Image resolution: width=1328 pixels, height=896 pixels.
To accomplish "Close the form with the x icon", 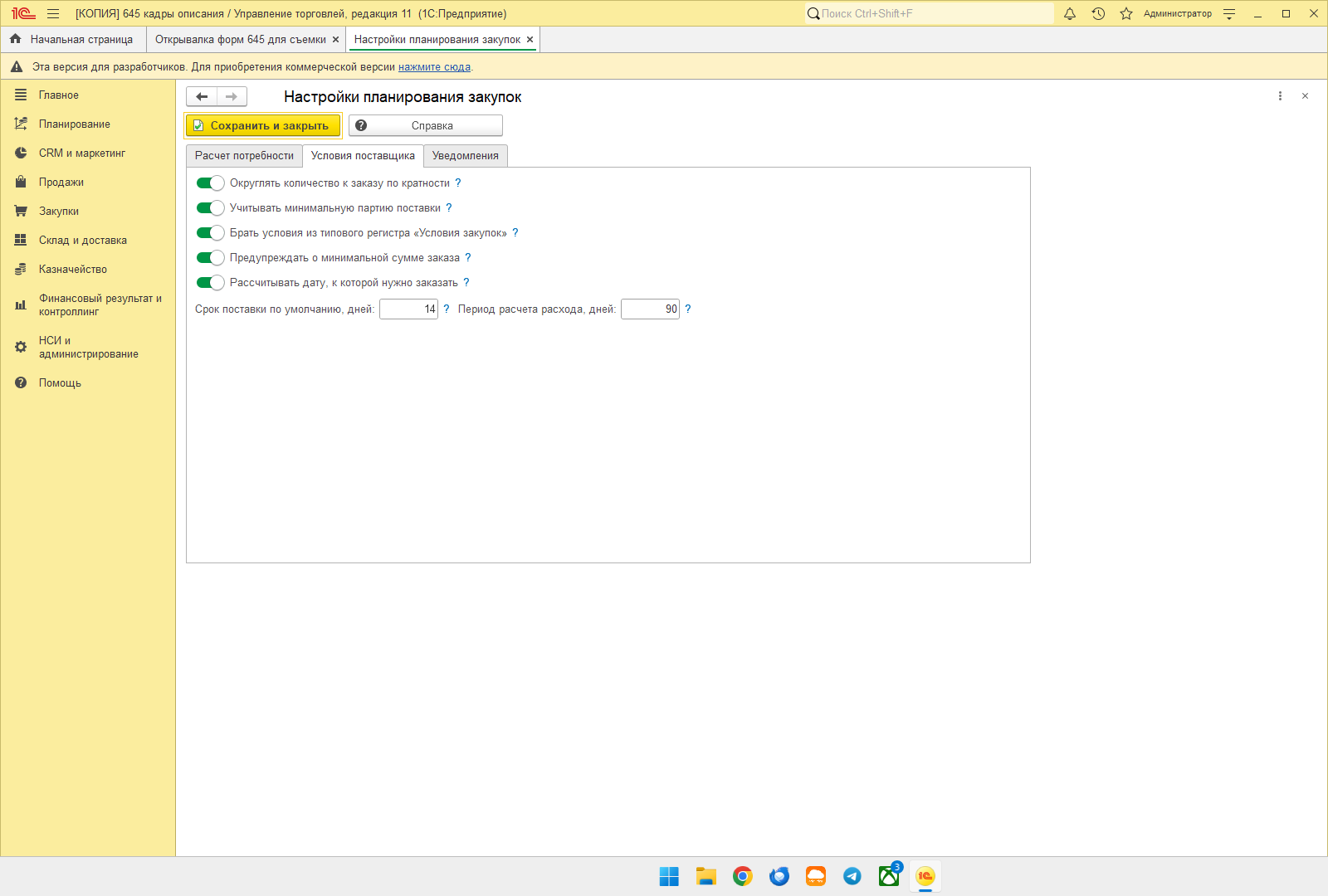I will pyautogui.click(x=1305, y=96).
